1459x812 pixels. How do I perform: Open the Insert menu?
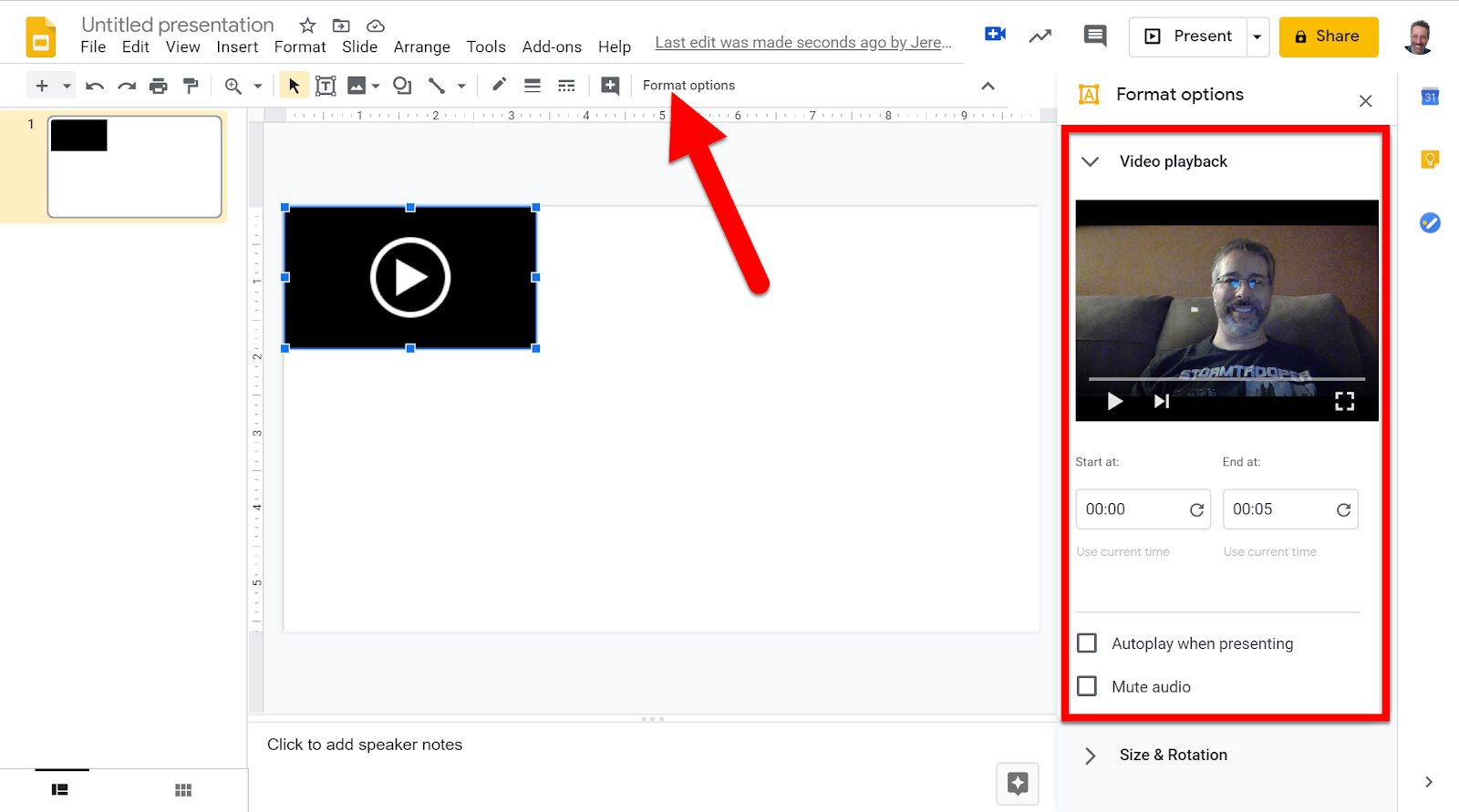(237, 46)
